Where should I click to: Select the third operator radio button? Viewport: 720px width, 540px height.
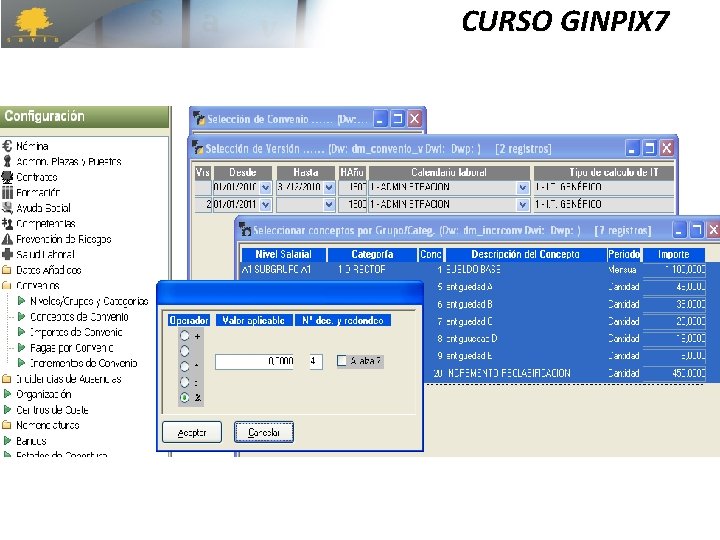coord(185,366)
